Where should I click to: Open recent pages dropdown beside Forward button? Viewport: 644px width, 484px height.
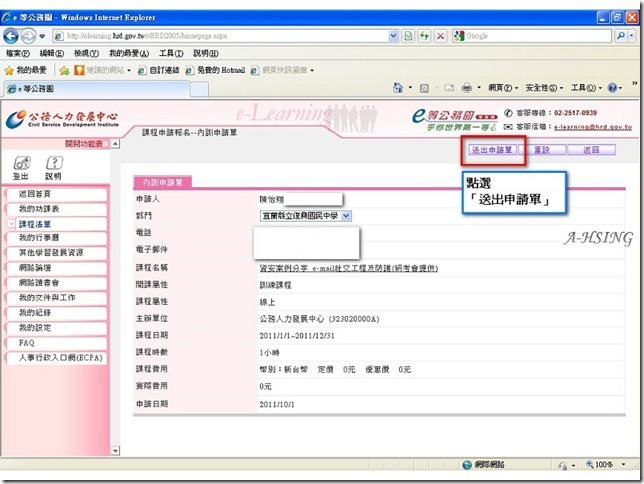(42, 36)
